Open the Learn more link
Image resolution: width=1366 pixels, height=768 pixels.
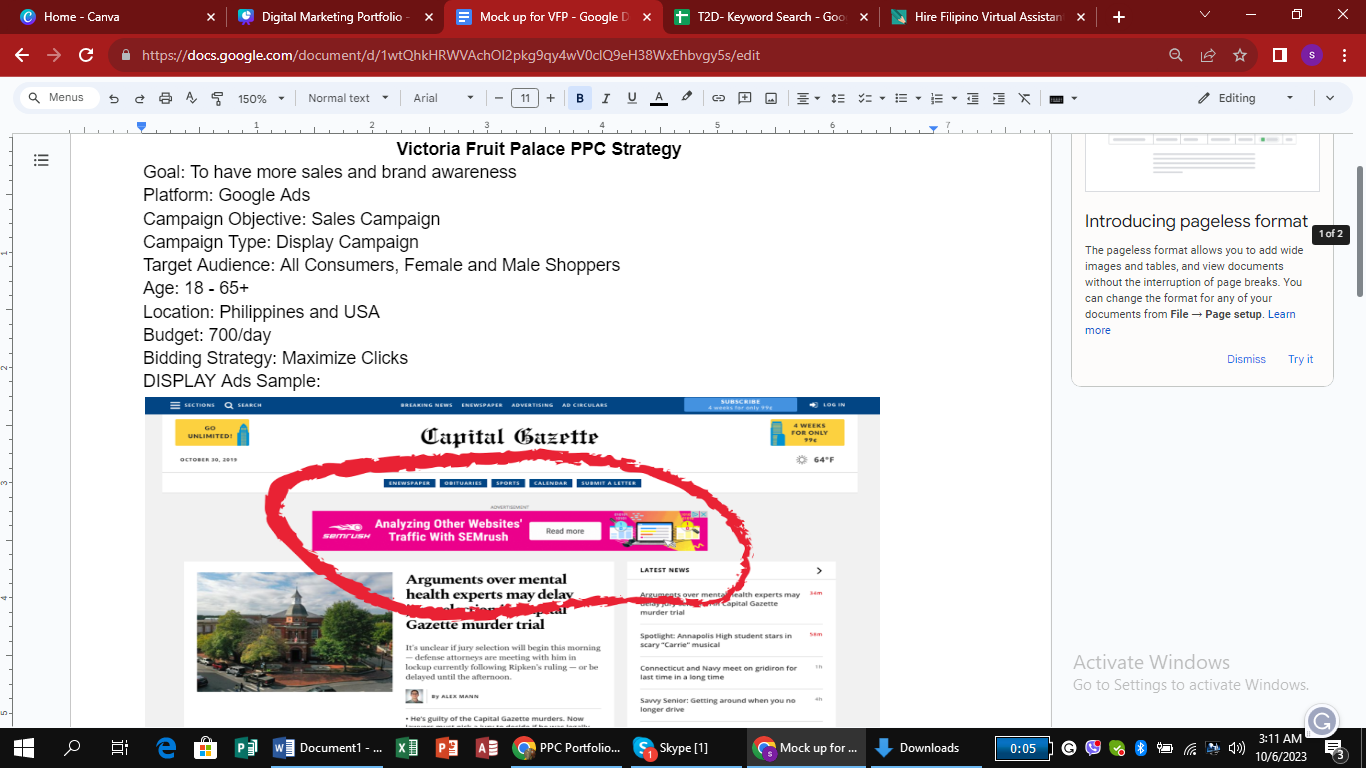click(1190, 322)
